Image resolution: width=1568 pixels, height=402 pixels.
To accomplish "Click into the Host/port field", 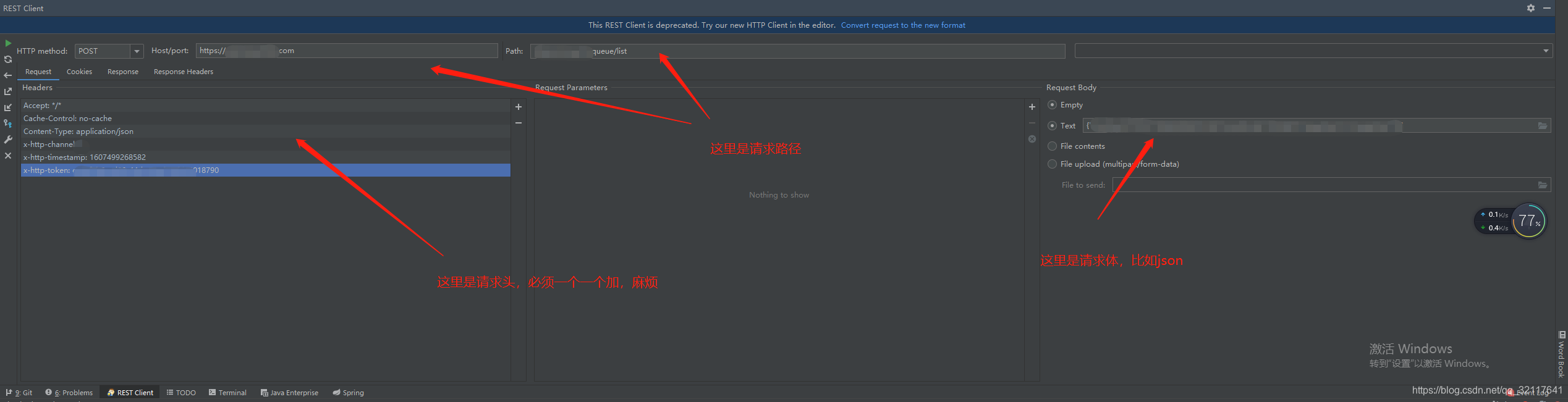I will point(347,51).
